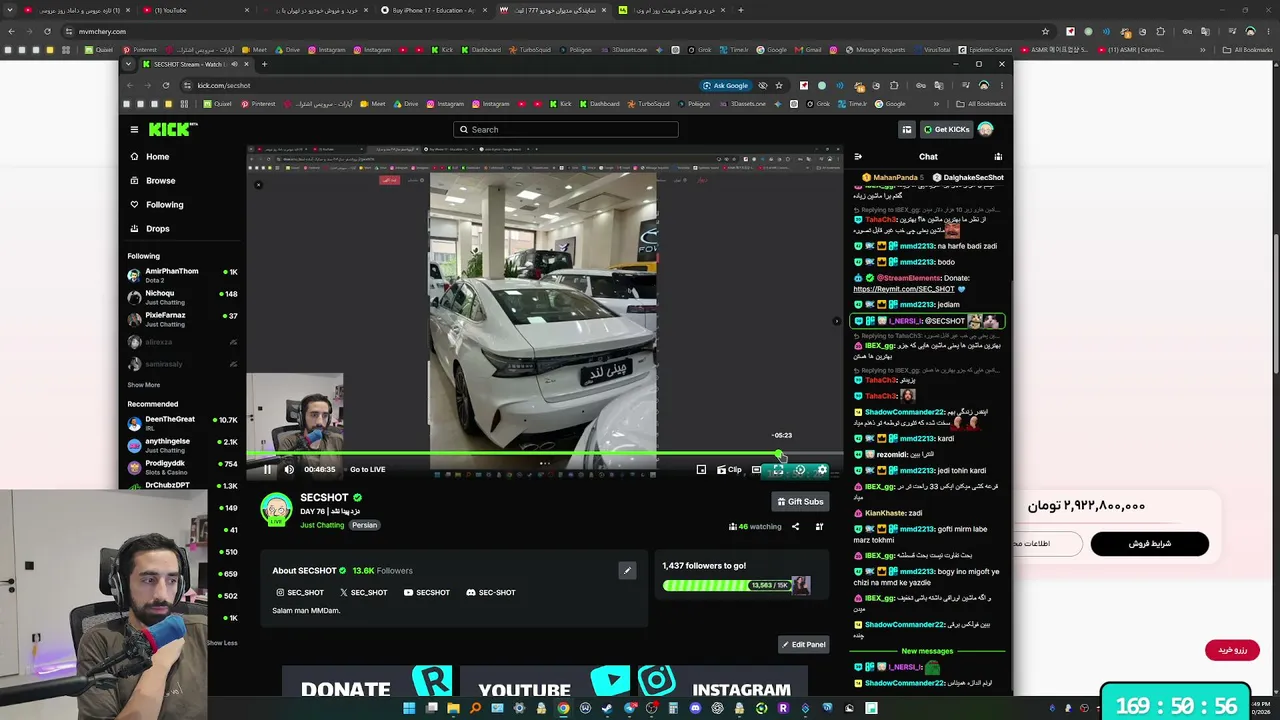The width and height of the screenshot is (1280, 720).
Task: Open Prodigyddk recommended channel
Action: point(182,467)
